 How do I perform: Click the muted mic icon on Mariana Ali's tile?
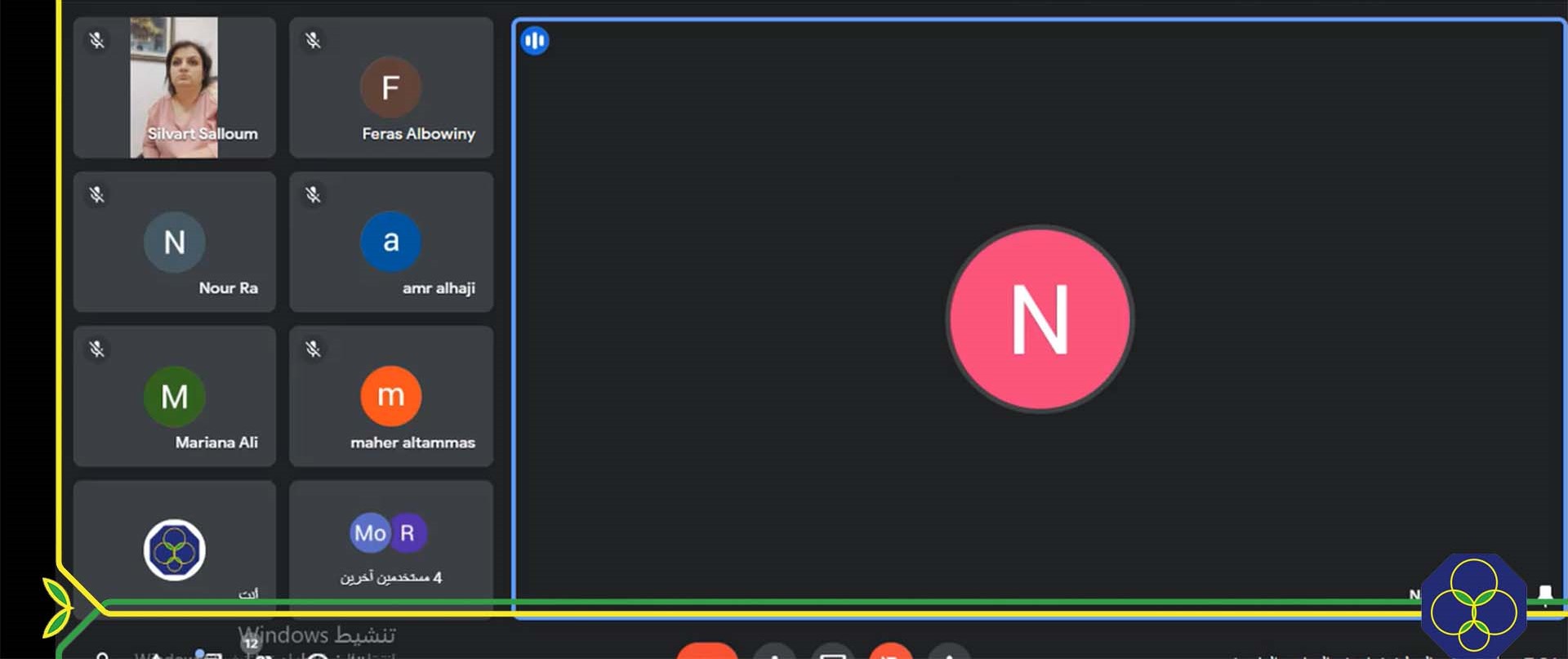point(97,349)
